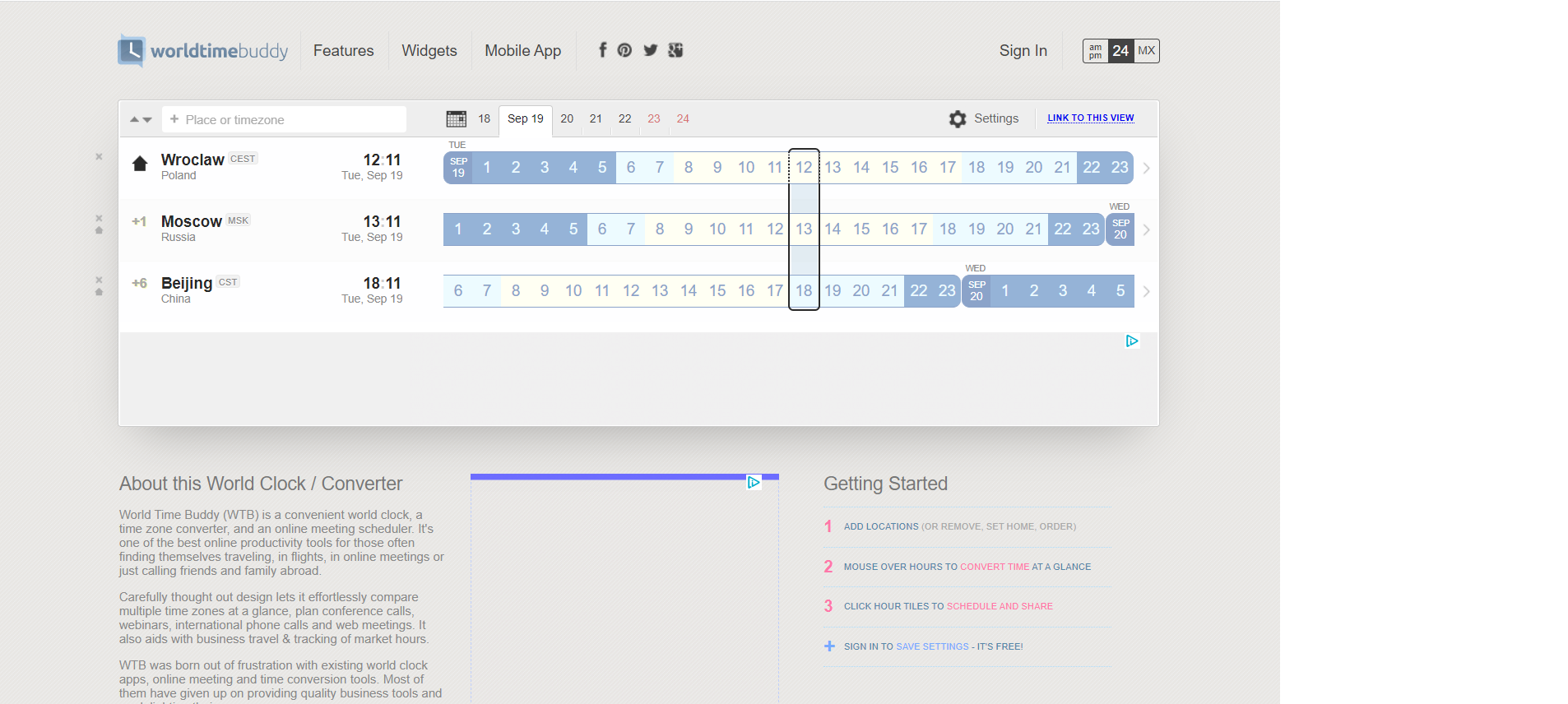The height and width of the screenshot is (704, 1568).
Task: Remove the Moscow location row
Action: click(99, 218)
